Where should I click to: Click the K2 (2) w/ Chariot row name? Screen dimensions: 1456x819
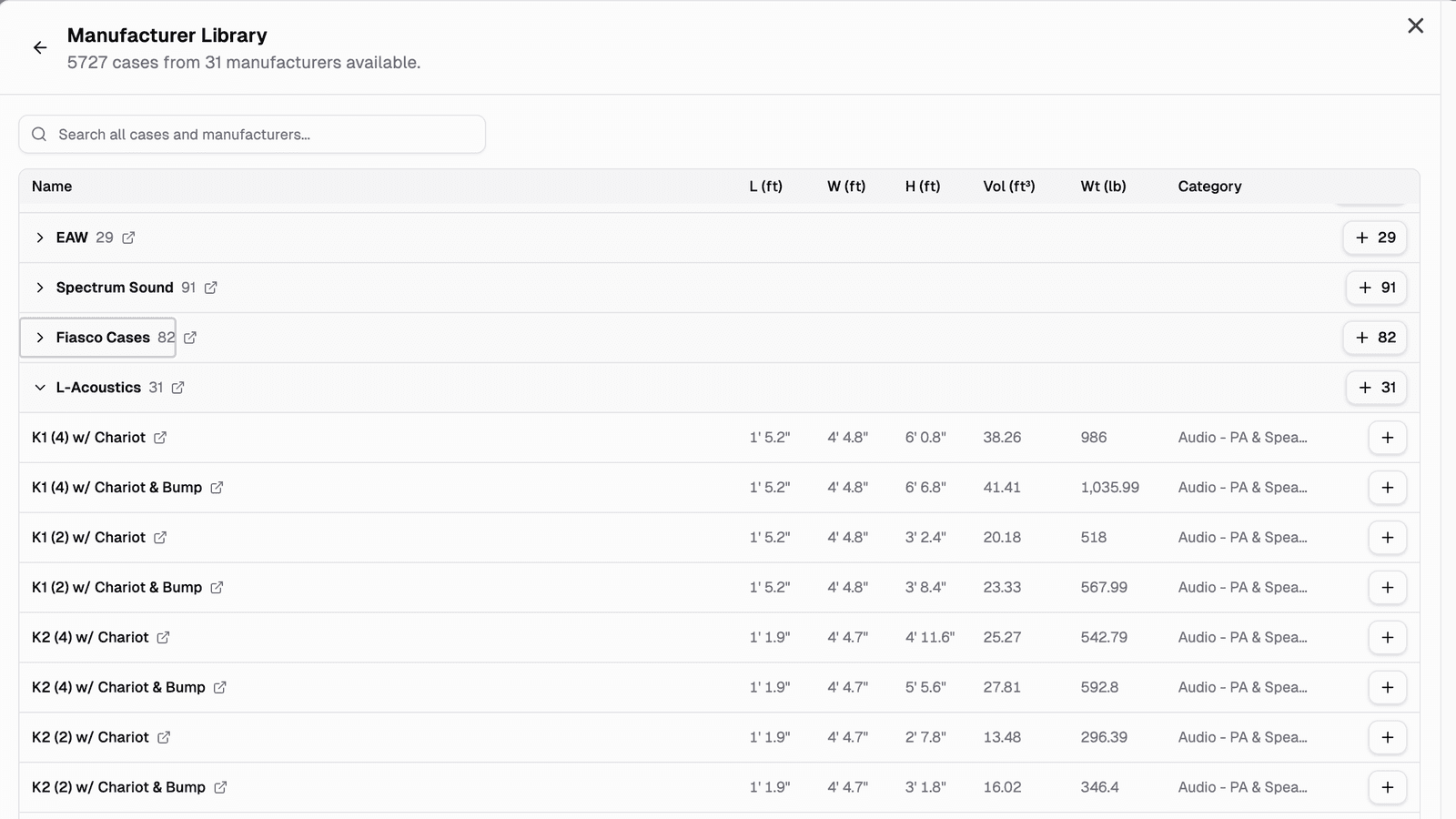(90, 738)
